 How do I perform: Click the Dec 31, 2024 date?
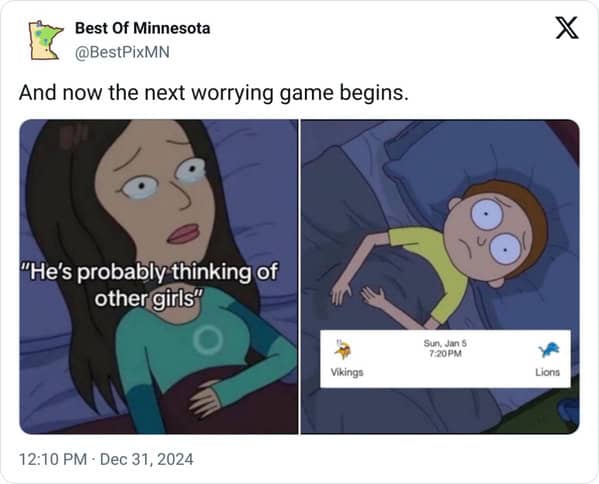[147, 459]
